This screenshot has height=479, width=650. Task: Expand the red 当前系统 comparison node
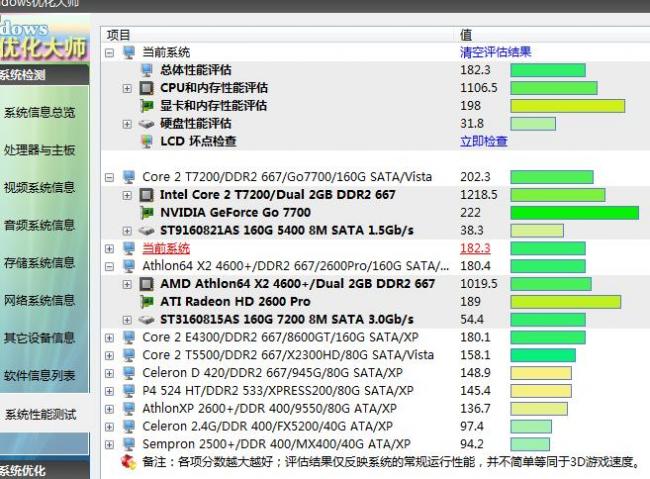coord(109,249)
